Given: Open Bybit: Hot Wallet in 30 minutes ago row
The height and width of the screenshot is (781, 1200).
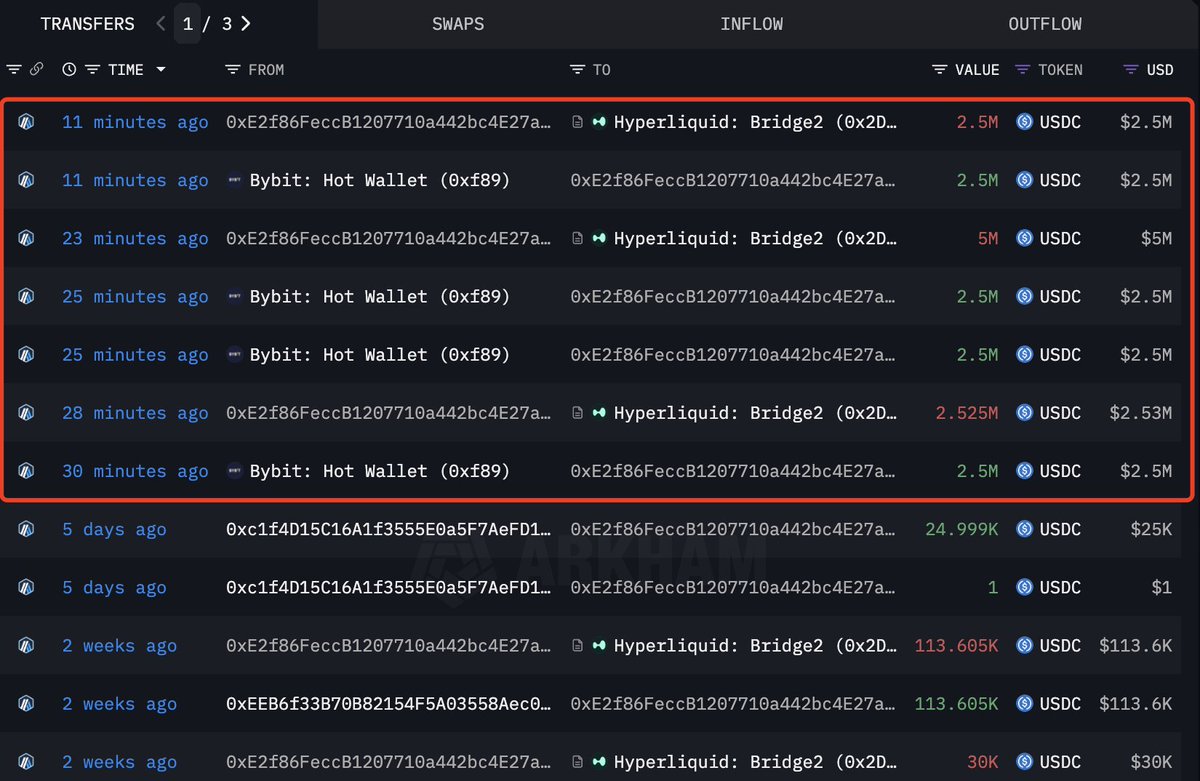Looking at the screenshot, I should click(x=380, y=471).
